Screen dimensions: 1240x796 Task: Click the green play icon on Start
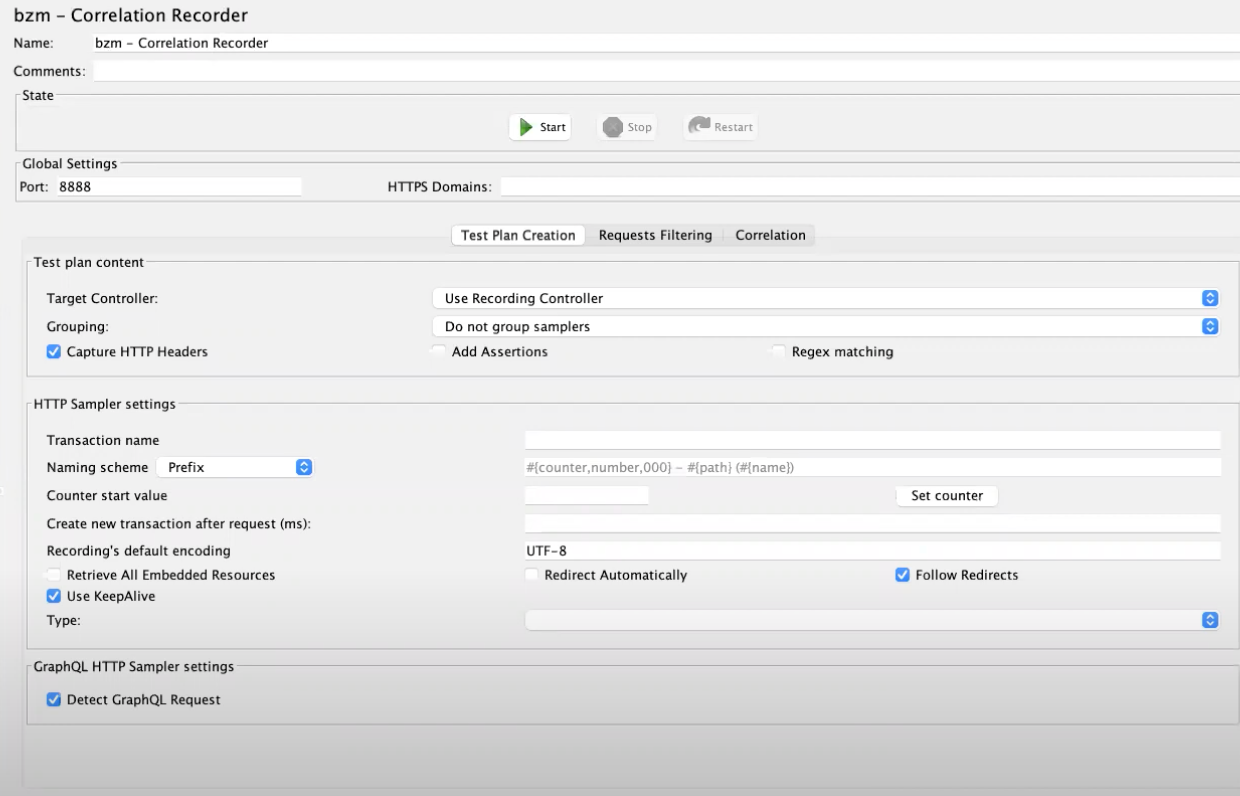pyautogui.click(x=526, y=127)
